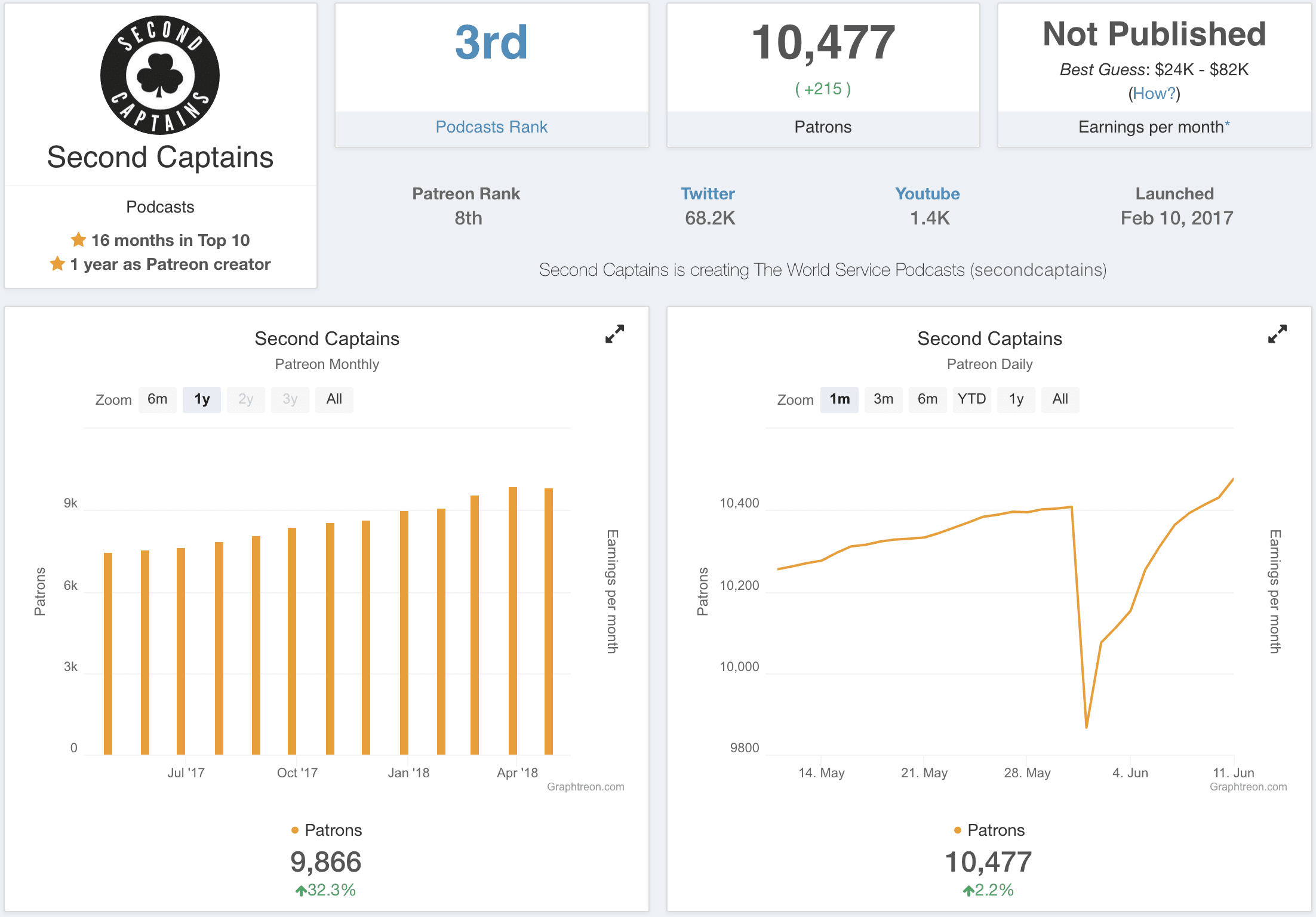Open the Youtube link
Screen dimensions: 1316x917
pyautogui.click(x=927, y=194)
